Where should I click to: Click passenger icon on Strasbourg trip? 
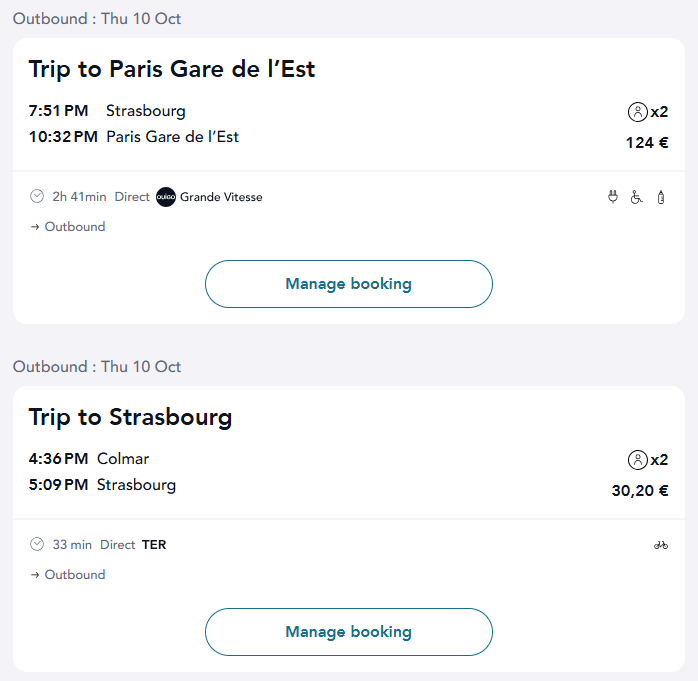coord(637,460)
